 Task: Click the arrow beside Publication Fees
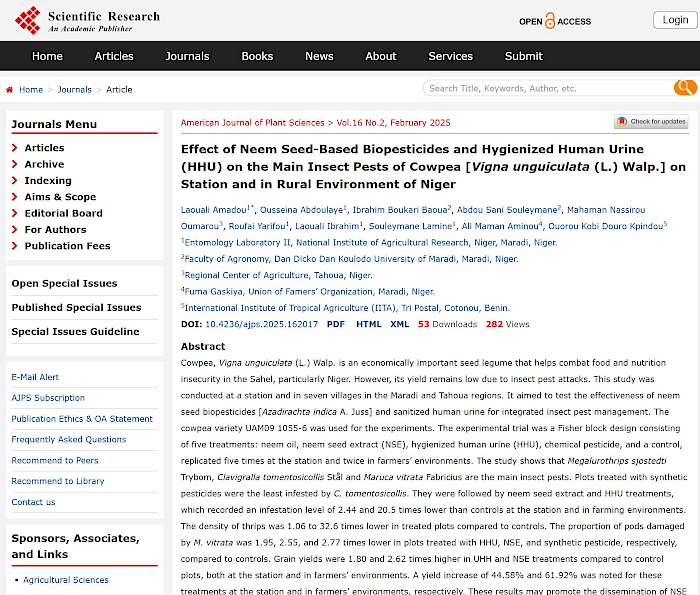[15, 246]
